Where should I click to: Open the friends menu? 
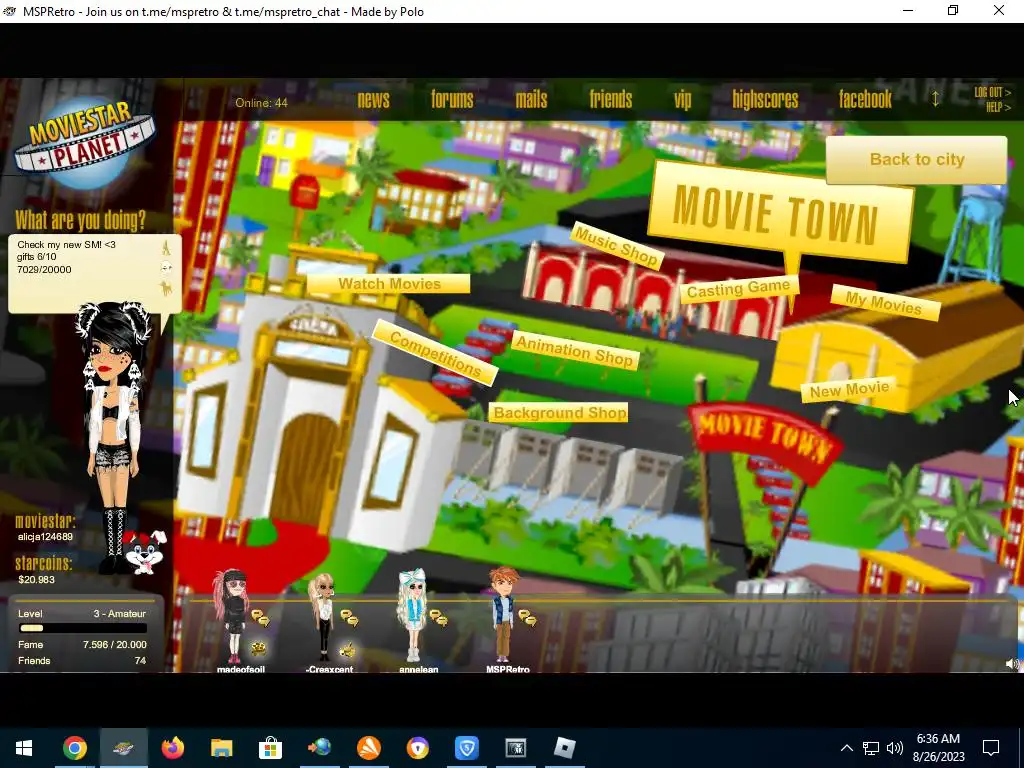611,99
